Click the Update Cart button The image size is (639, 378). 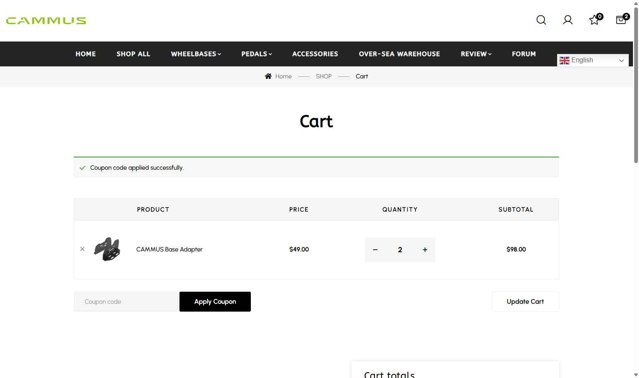525,301
